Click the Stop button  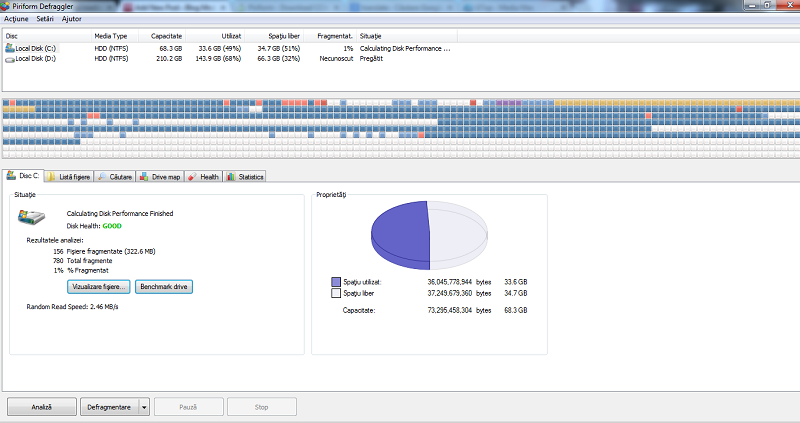click(262, 407)
